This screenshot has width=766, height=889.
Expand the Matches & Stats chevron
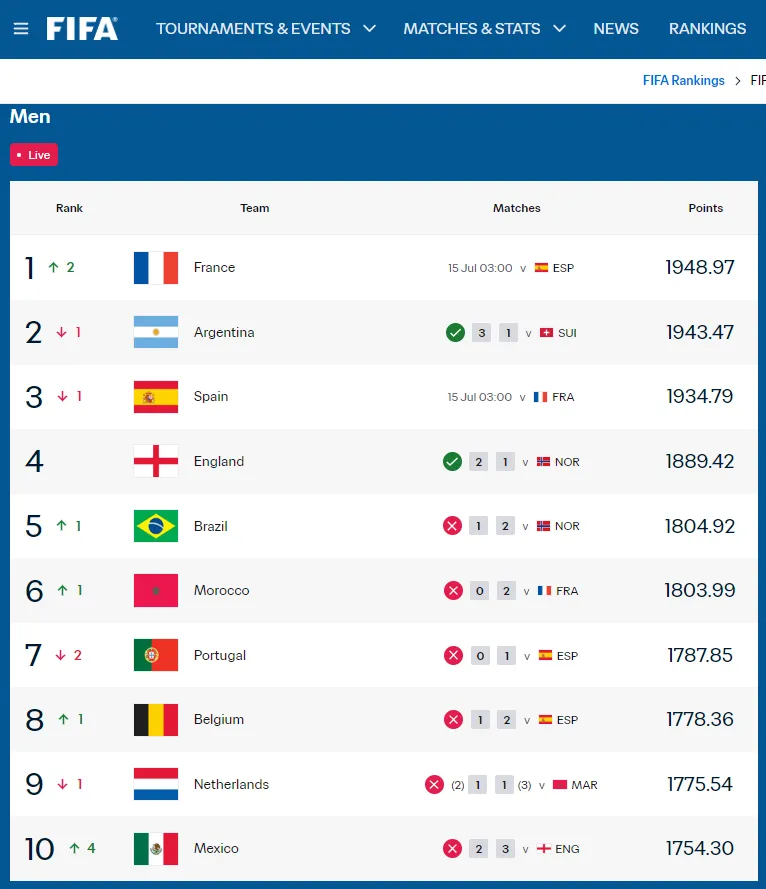pos(560,28)
